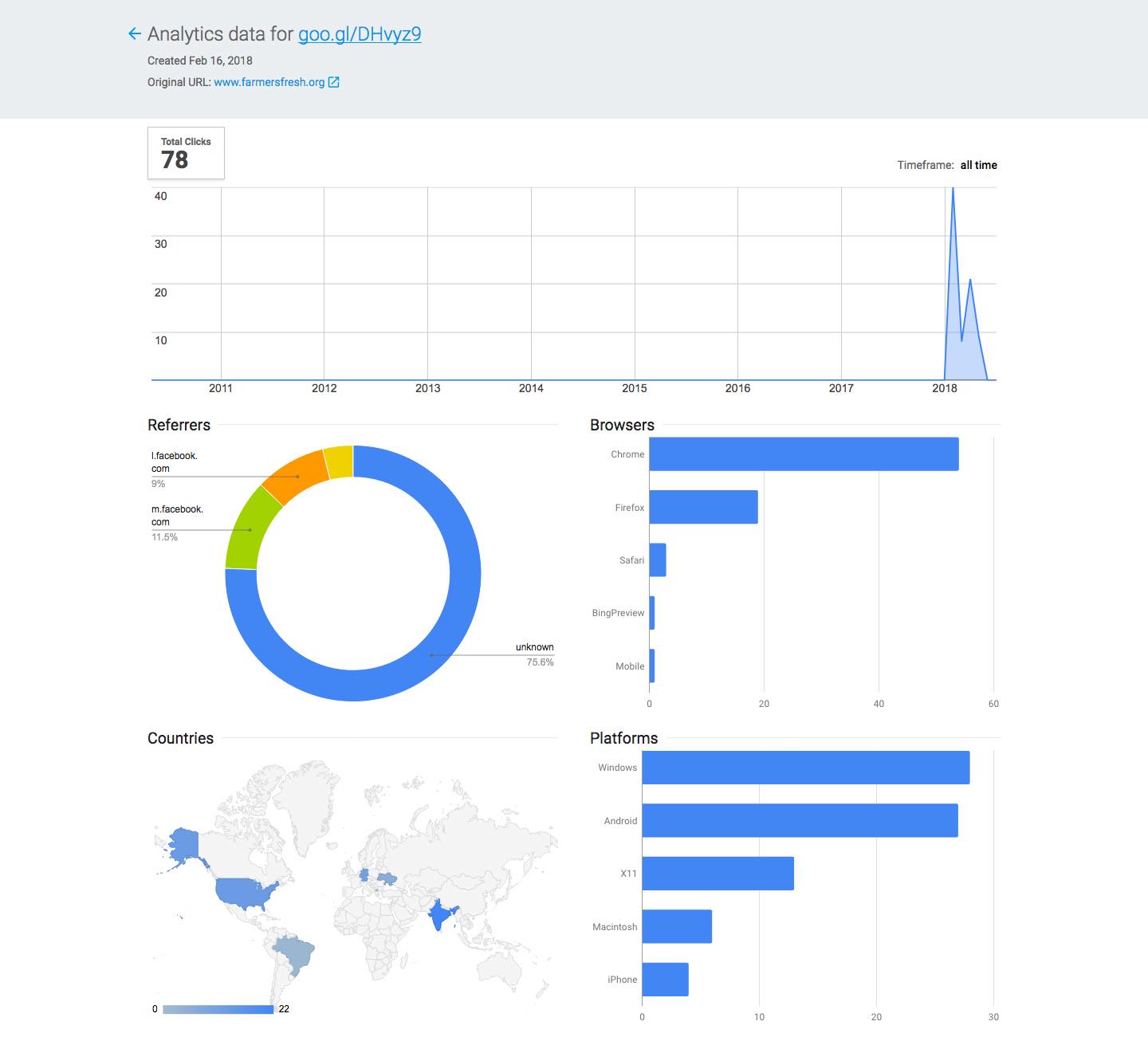Change the Timeframe from all time
Viewport: 1148px width, 1037px height.
978,165
